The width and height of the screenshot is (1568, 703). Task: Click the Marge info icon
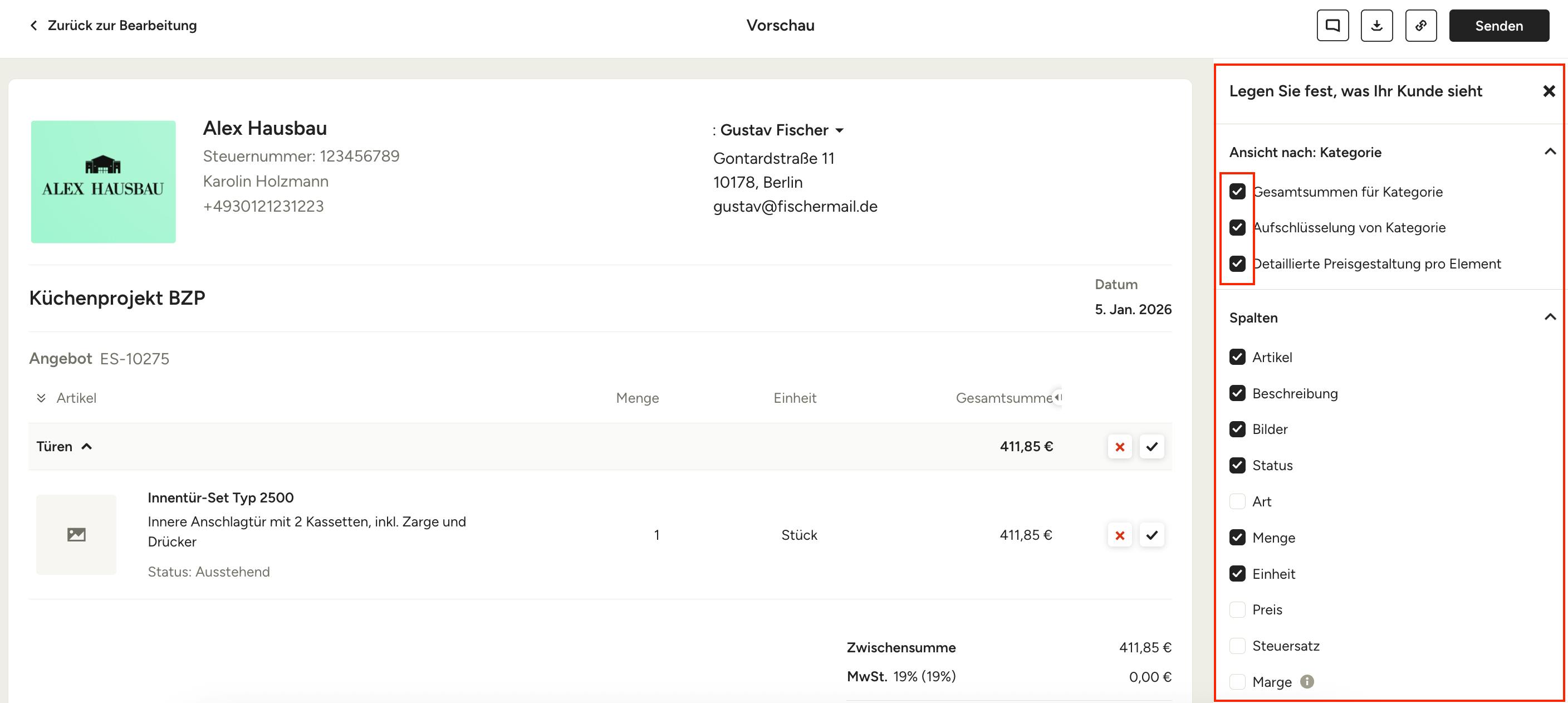[1306, 682]
